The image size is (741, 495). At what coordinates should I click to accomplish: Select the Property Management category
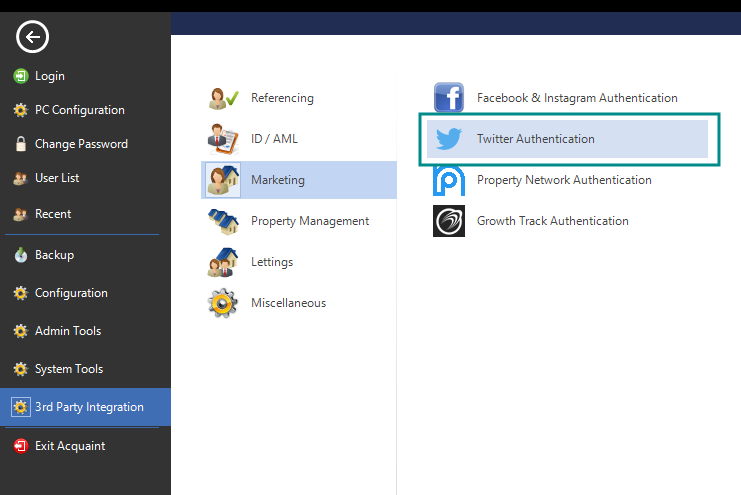click(x=309, y=221)
